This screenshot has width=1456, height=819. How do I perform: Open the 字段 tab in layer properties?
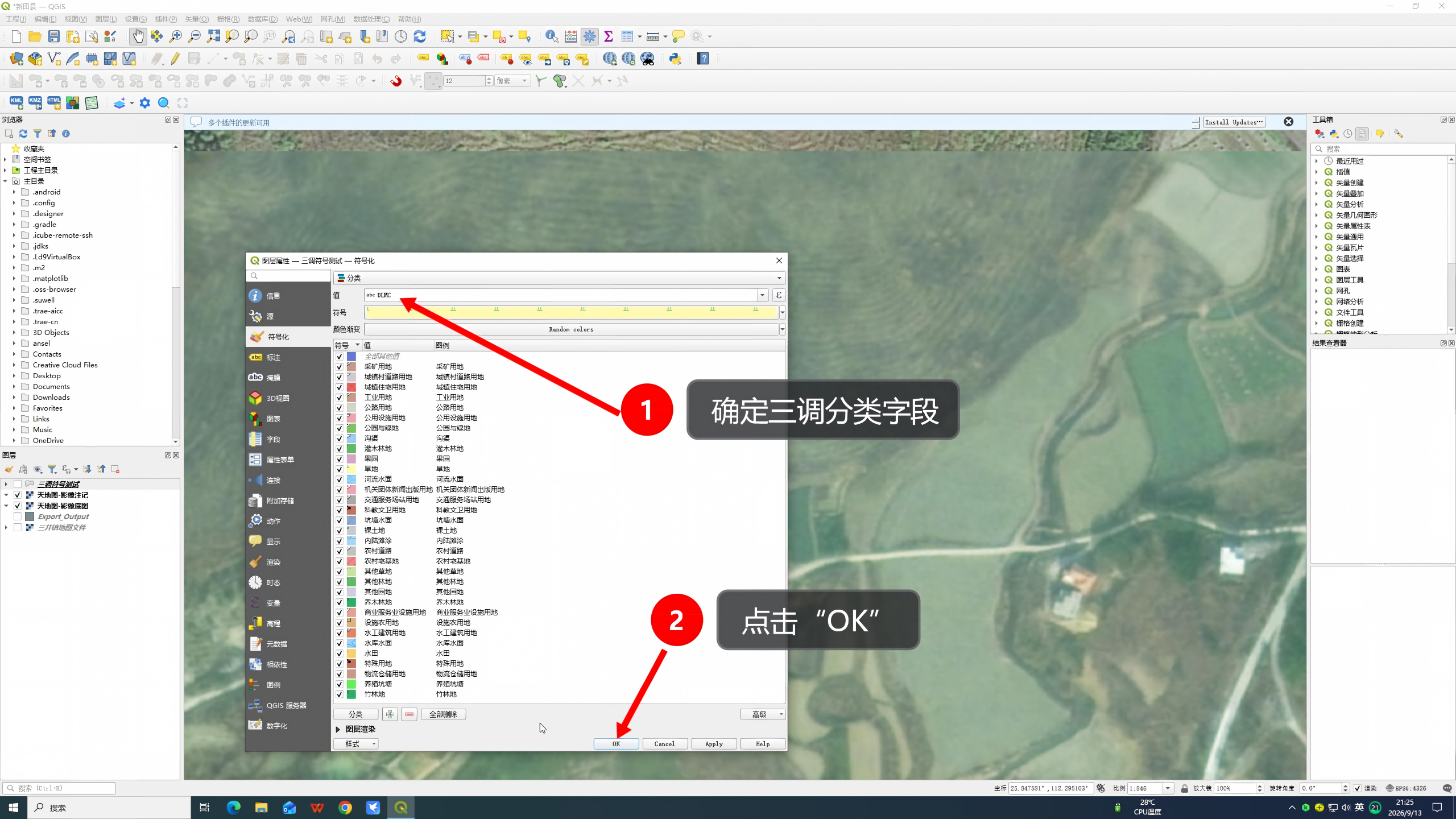288,439
